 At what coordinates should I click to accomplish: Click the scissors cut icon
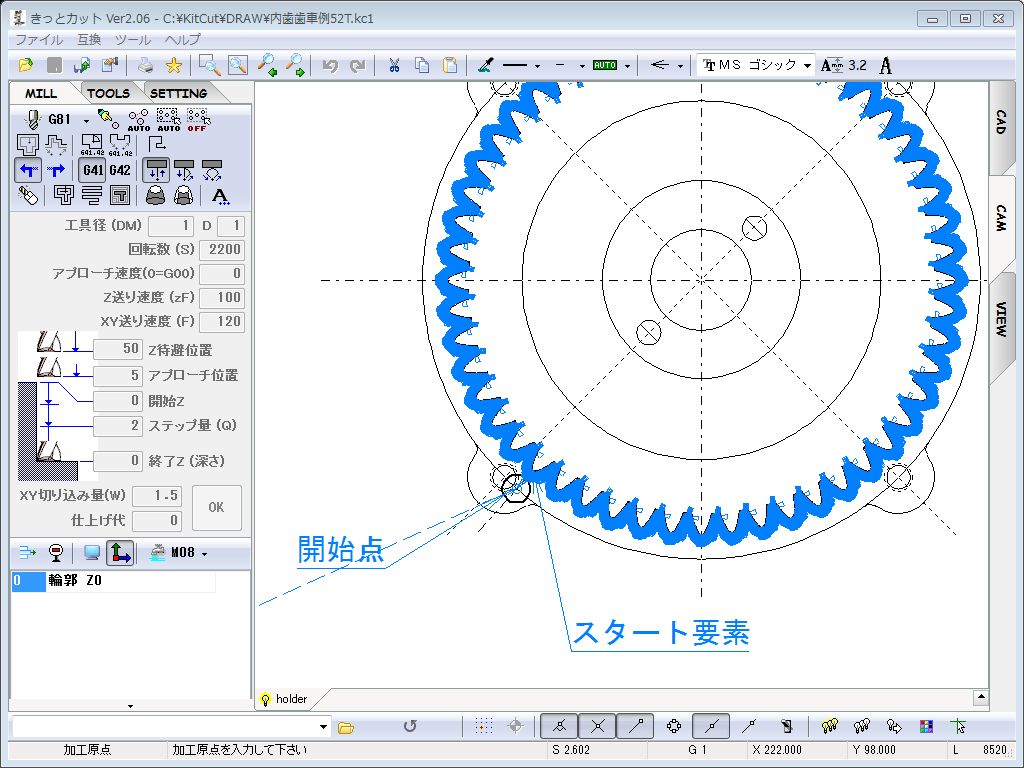(394, 65)
